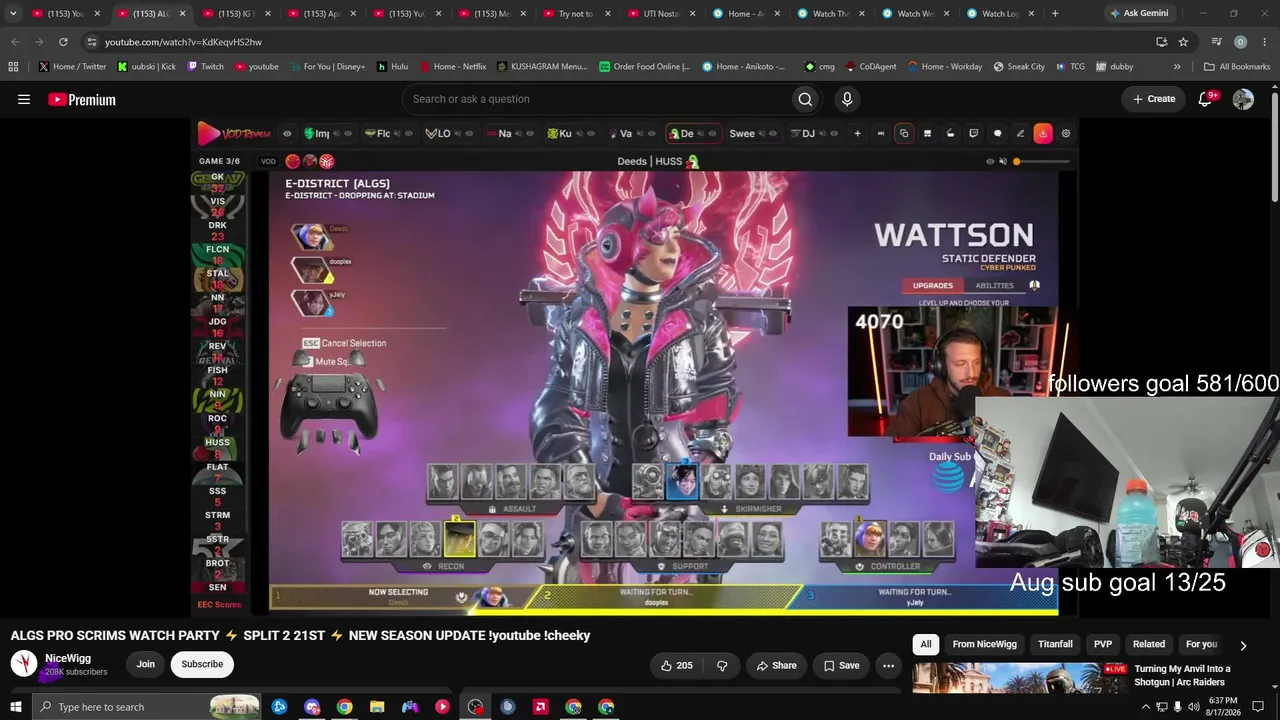1280x720 pixels.
Task: Click the address bar URL
Action: tap(183, 42)
